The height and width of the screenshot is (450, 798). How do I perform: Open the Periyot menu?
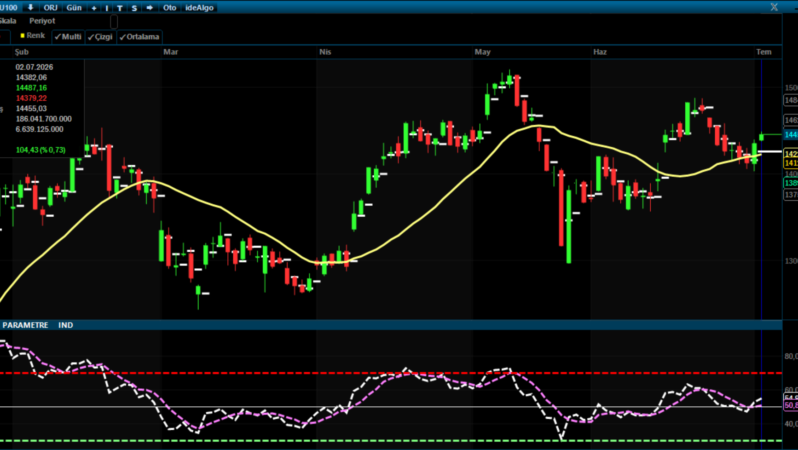42,21
